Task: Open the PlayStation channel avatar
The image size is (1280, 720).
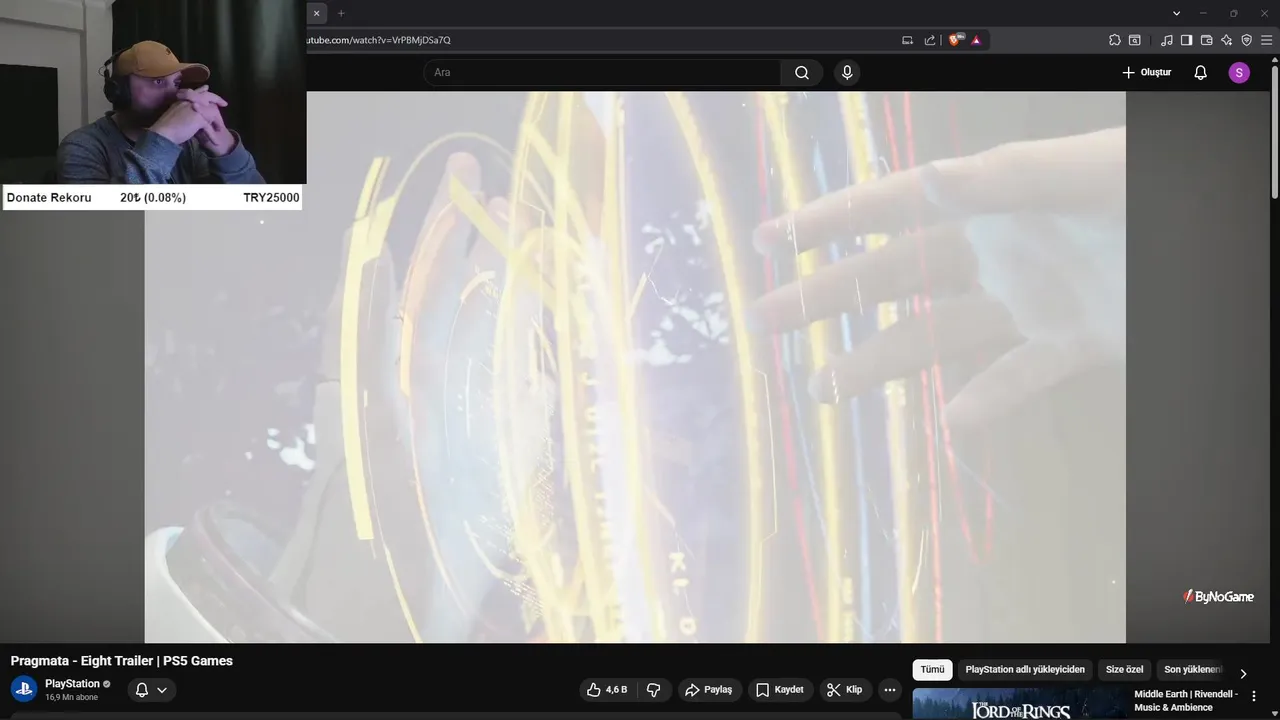Action: point(24,689)
